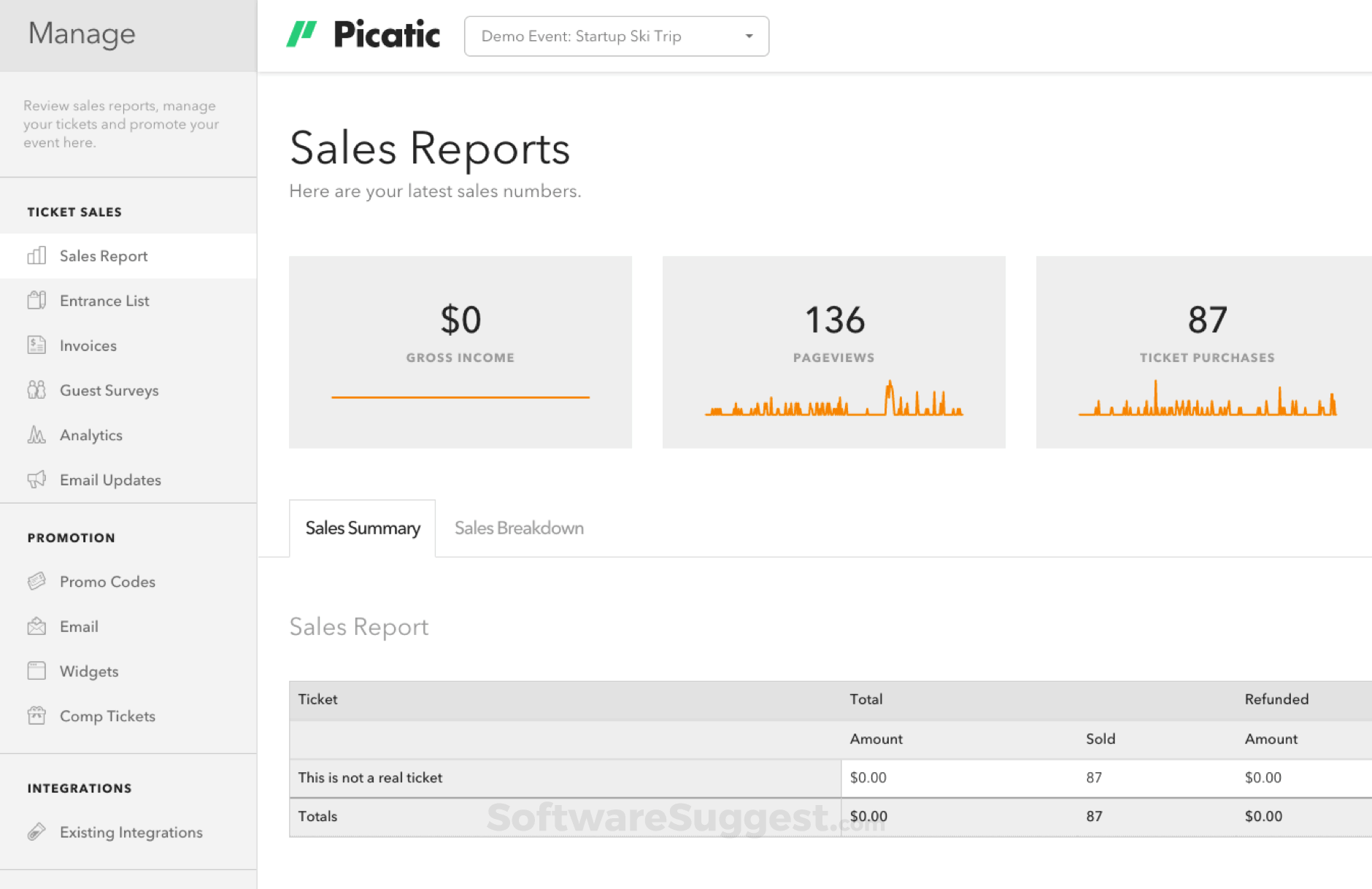Click the Existing Integrations key icon
The image size is (1372, 889).
[36, 832]
